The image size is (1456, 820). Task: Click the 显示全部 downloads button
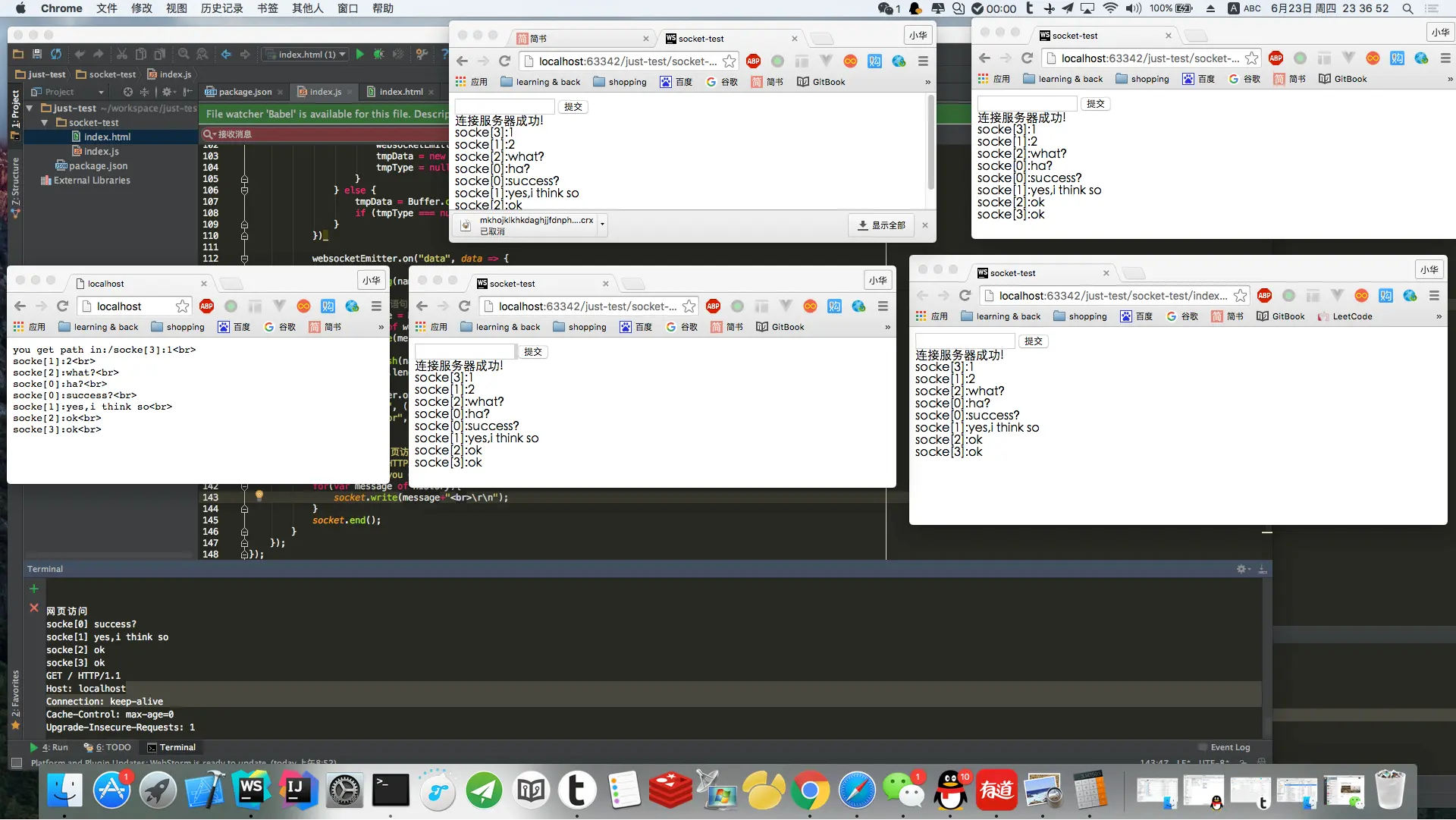pos(881,225)
